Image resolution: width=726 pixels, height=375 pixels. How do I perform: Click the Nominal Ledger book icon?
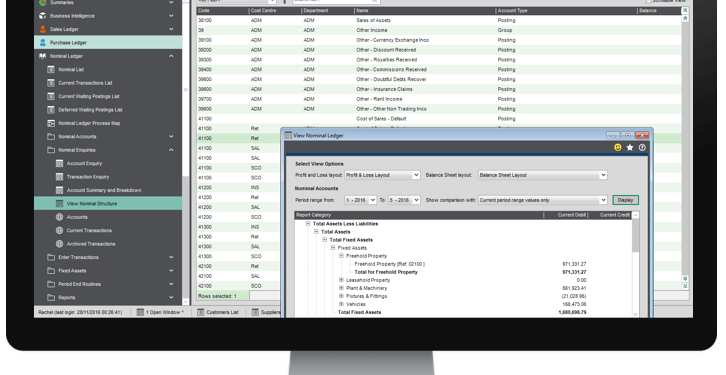43,56
